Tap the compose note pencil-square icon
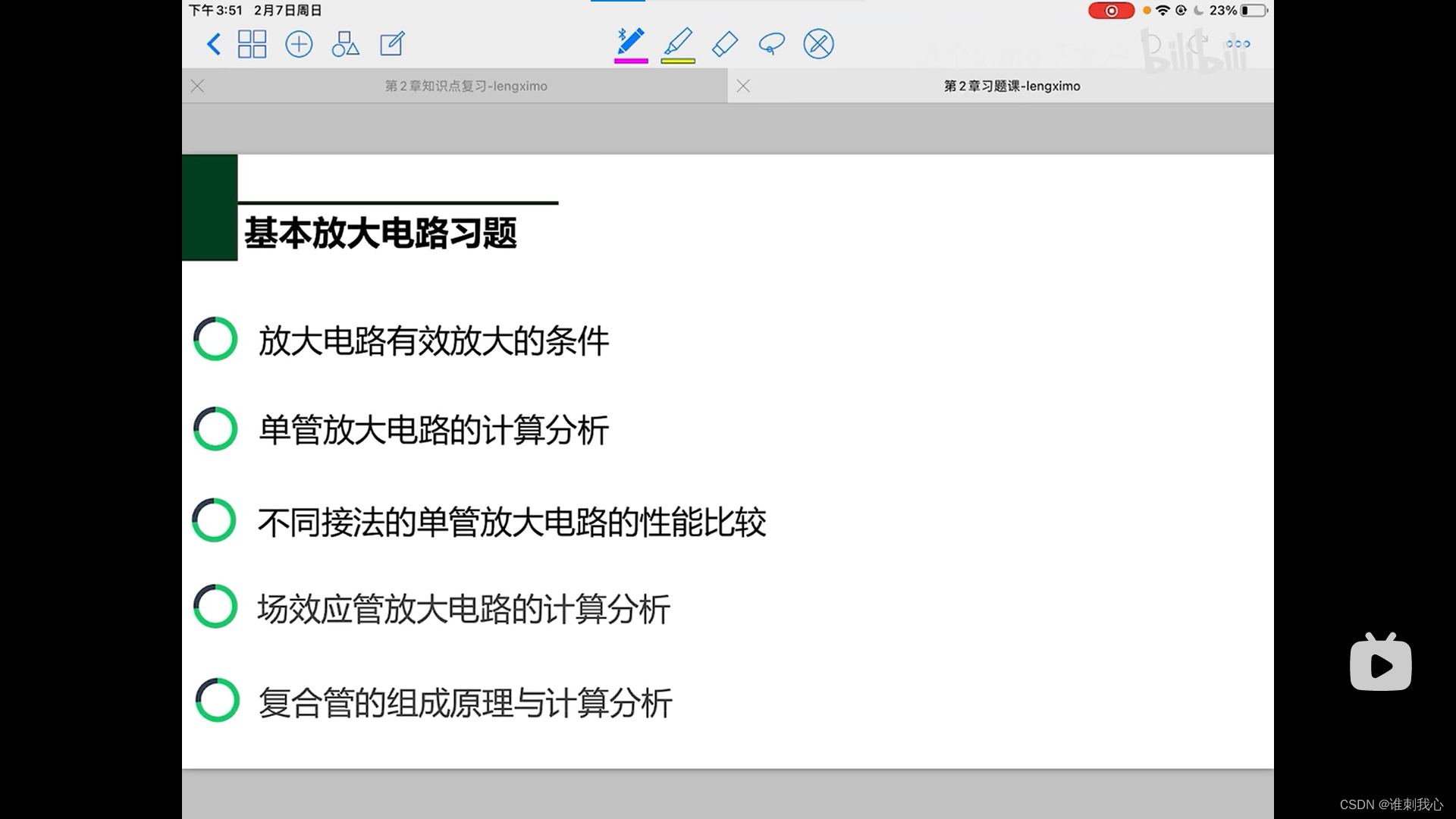The image size is (1456, 819). 392,44
